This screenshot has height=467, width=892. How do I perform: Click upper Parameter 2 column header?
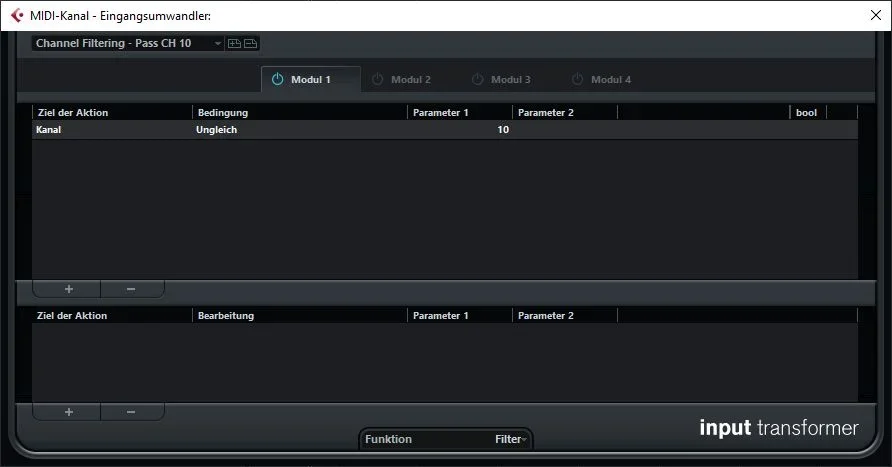click(564, 113)
